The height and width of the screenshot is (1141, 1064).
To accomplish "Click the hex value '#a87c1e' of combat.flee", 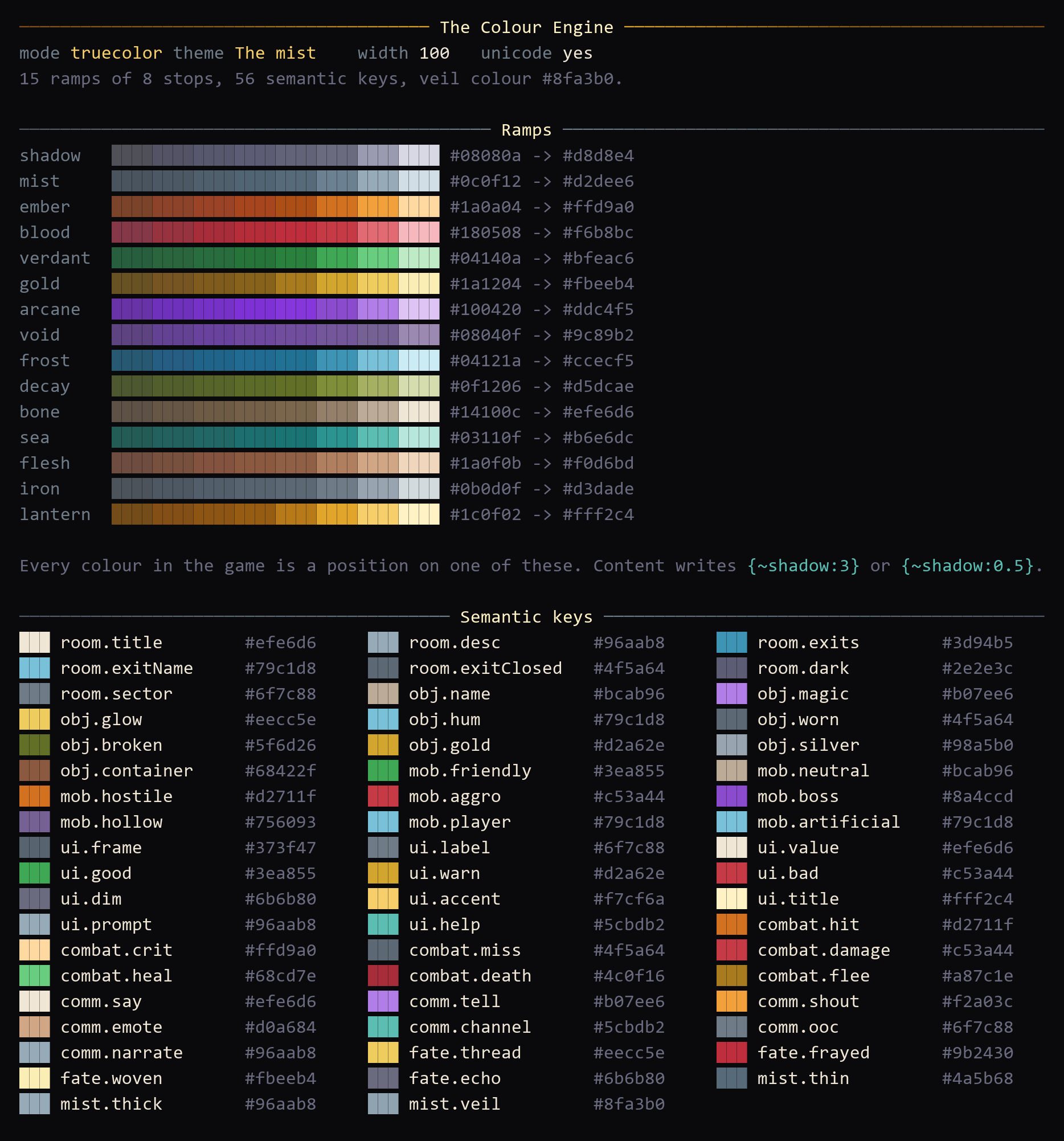I will 977,976.
